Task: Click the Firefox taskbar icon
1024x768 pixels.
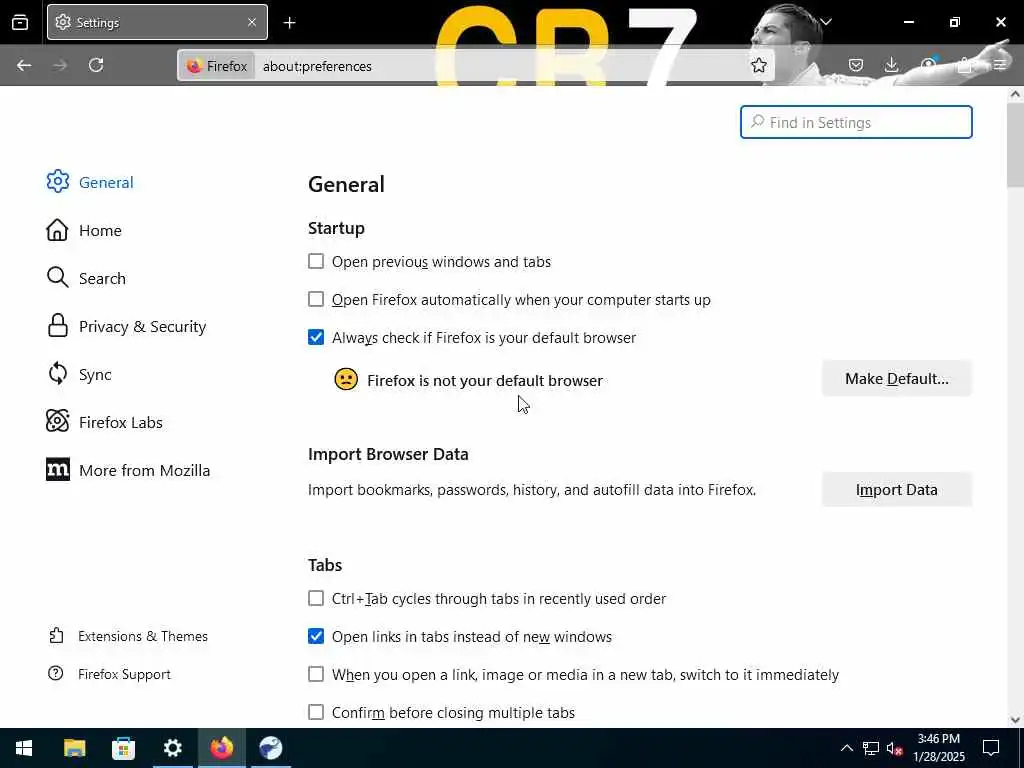Action: 221,748
